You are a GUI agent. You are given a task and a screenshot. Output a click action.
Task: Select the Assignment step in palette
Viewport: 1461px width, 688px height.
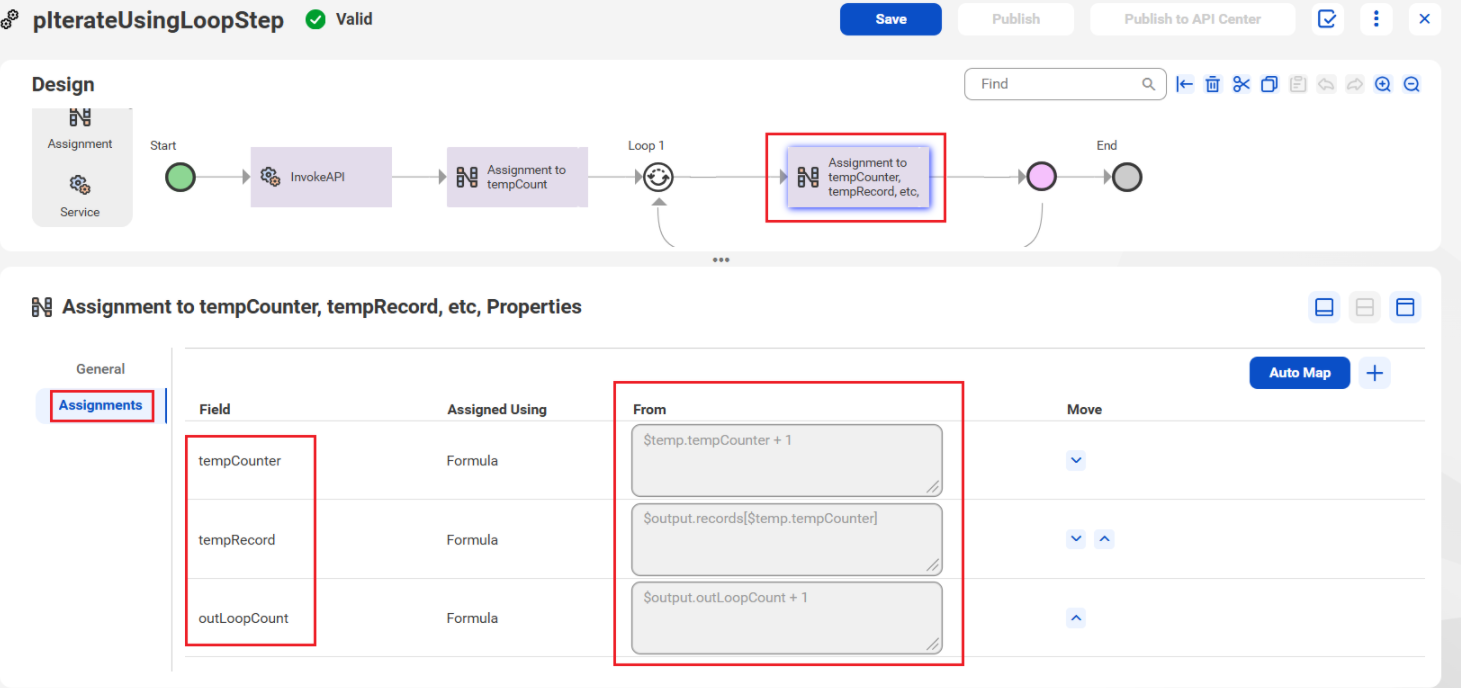coord(80,128)
